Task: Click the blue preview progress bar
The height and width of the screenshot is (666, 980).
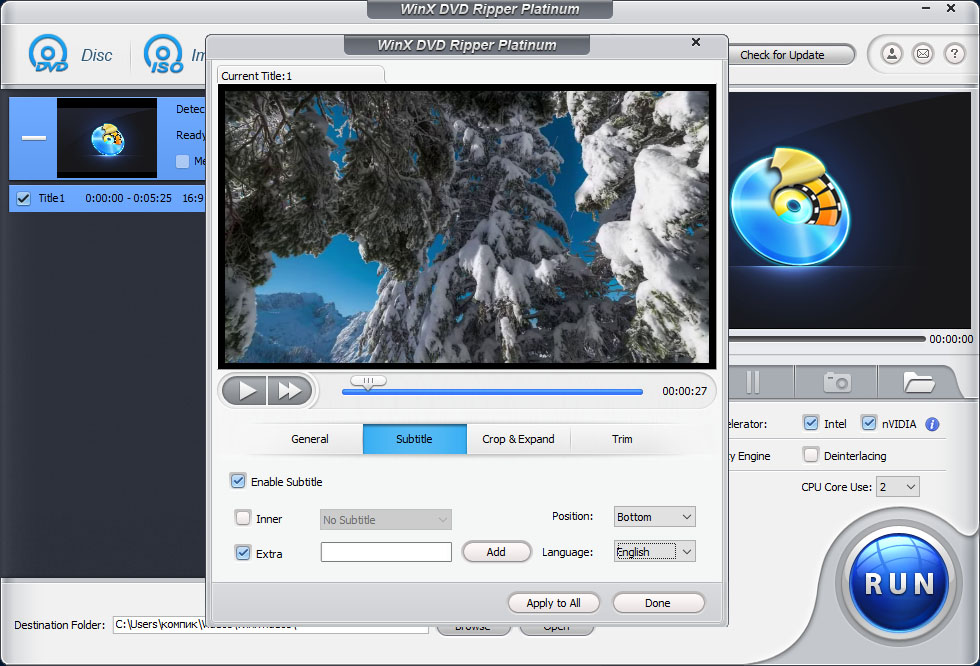Action: coord(492,392)
